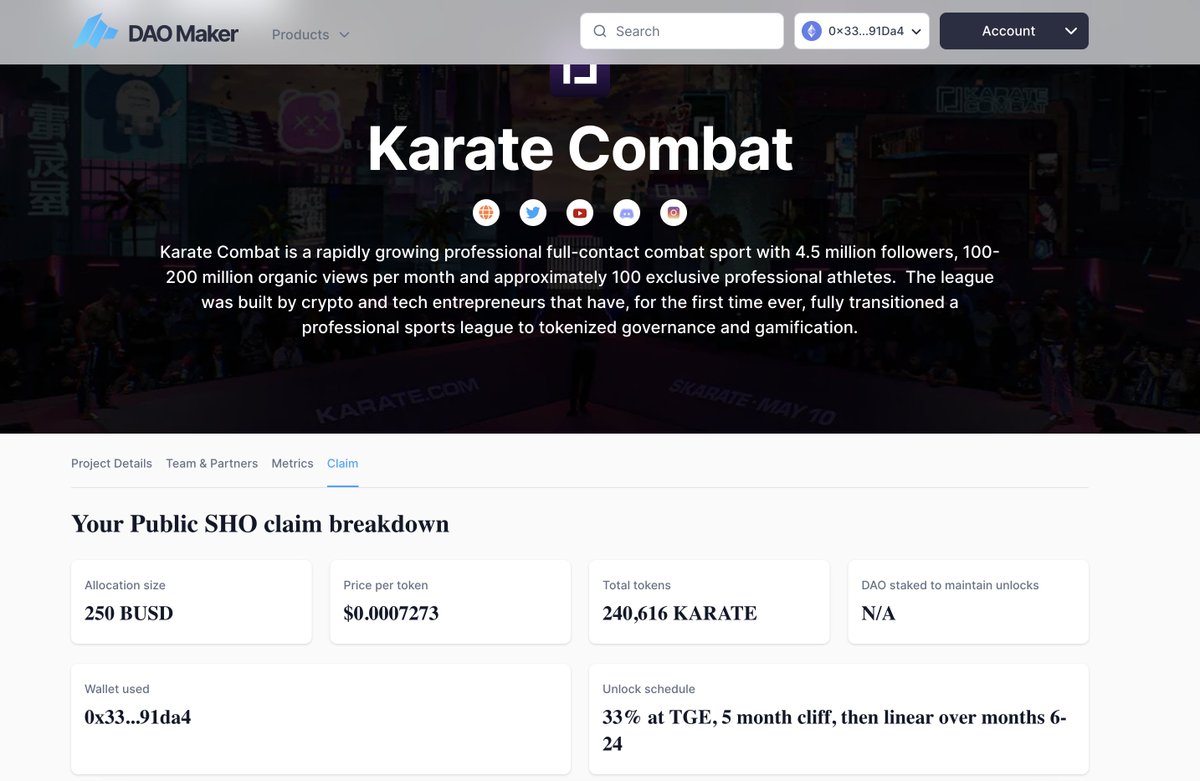
Task: Select the Claim tab
Action: pyautogui.click(x=342, y=463)
